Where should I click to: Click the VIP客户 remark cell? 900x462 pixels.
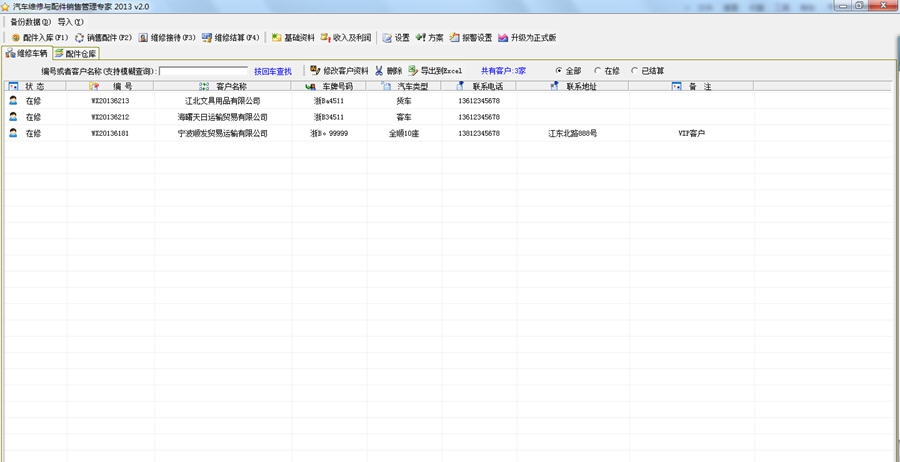pyautogui.click(x=692, y=133)
